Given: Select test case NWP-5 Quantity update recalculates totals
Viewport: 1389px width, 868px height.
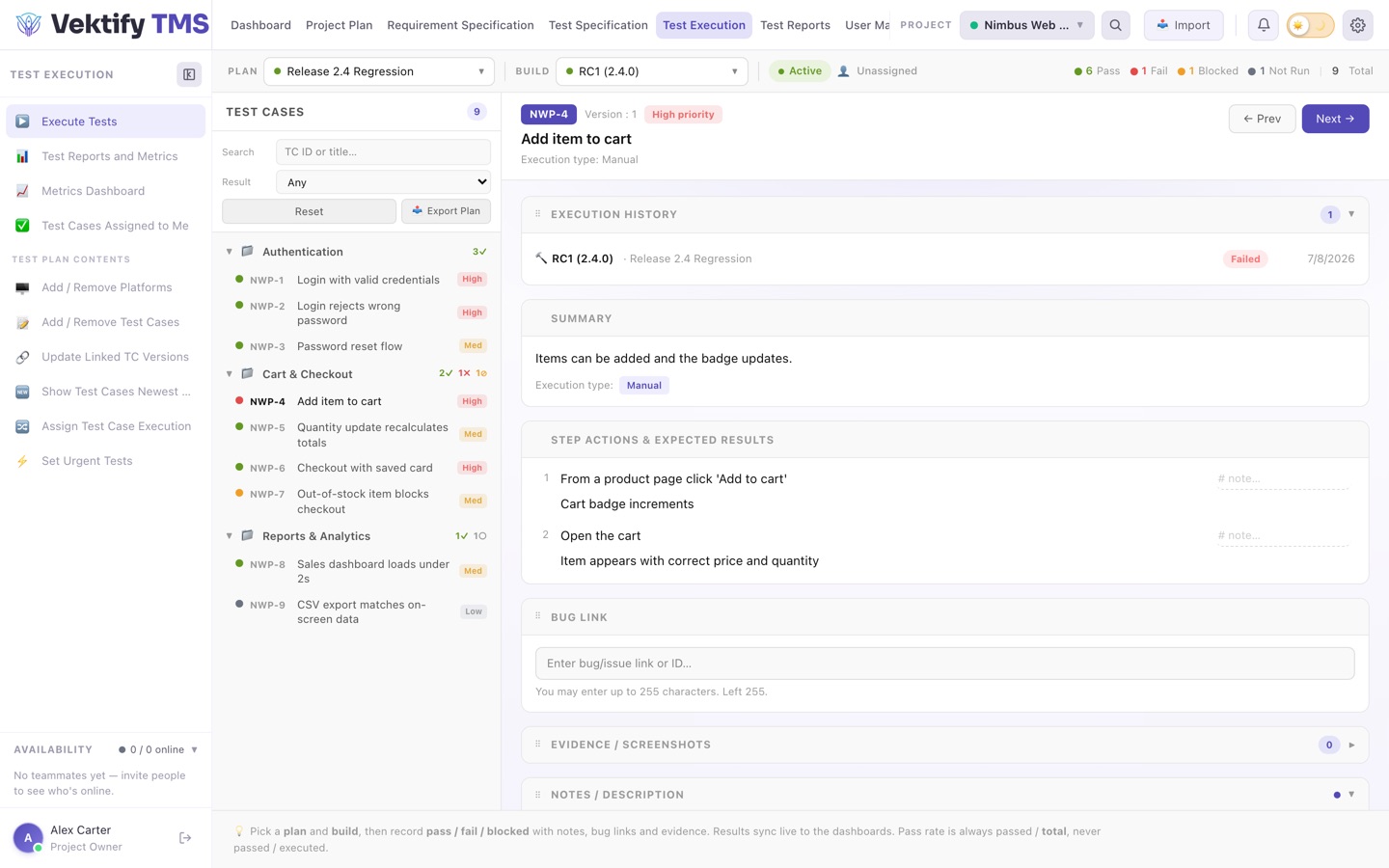Looking at the screenshot, I should [361, 435].
